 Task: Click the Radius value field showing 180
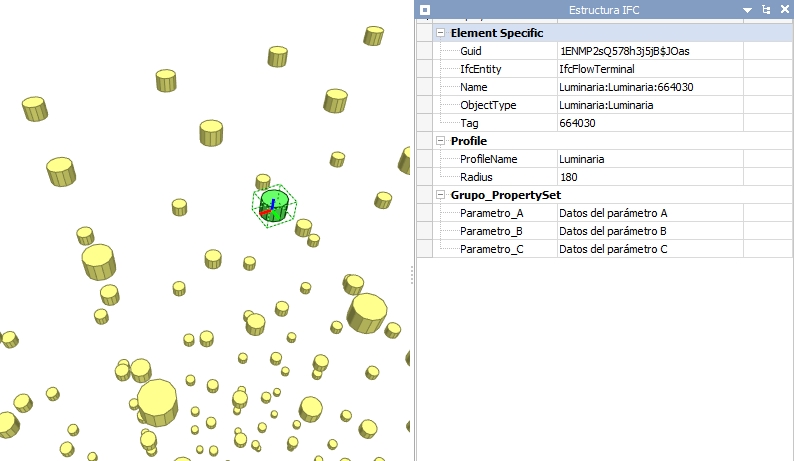click(568, 177)
